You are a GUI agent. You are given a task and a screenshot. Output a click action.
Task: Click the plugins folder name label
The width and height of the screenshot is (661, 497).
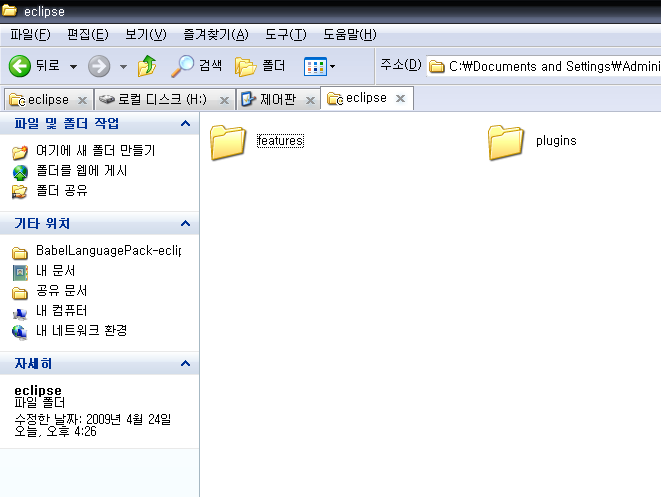[556, 141]
